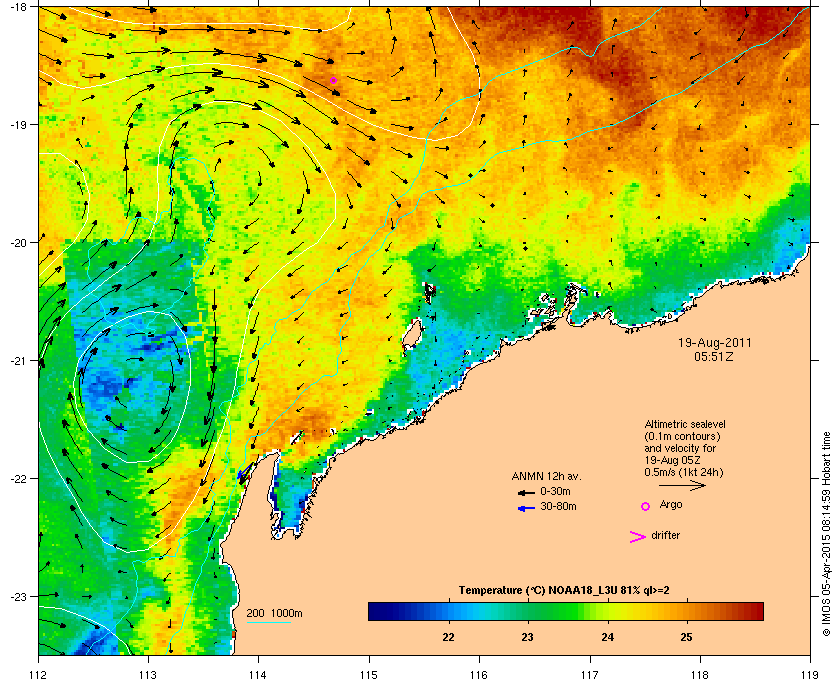Click the date label 19-Aug-2011

(x=714, y=343)
